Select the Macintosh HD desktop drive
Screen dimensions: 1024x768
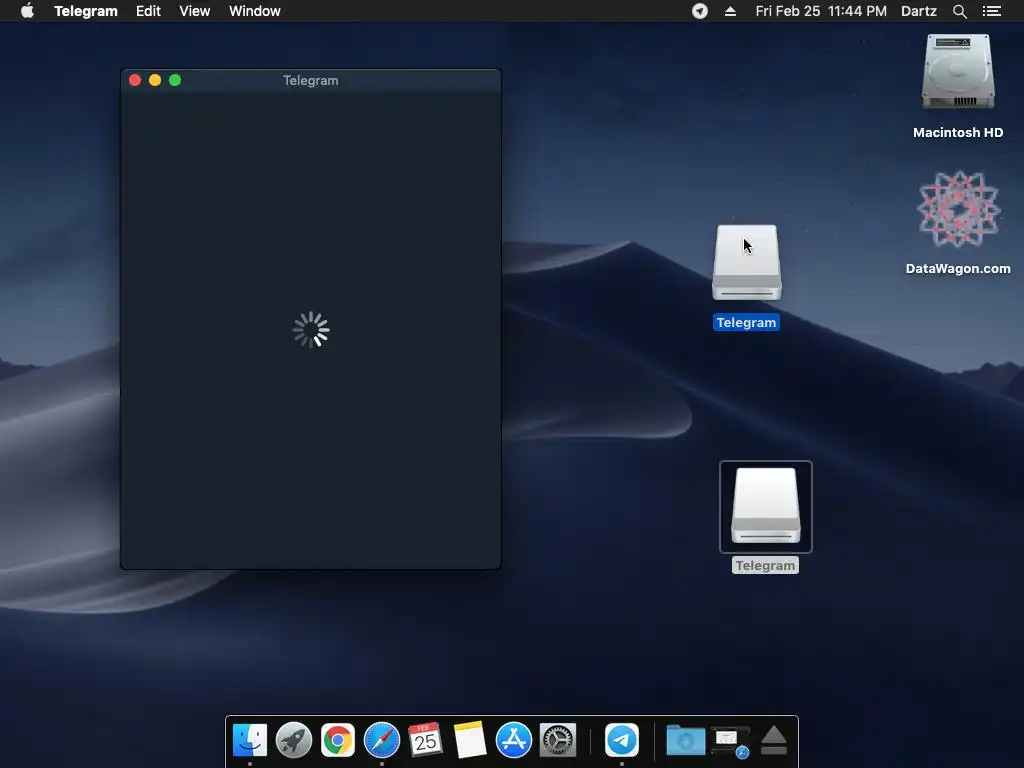point(958,72)
